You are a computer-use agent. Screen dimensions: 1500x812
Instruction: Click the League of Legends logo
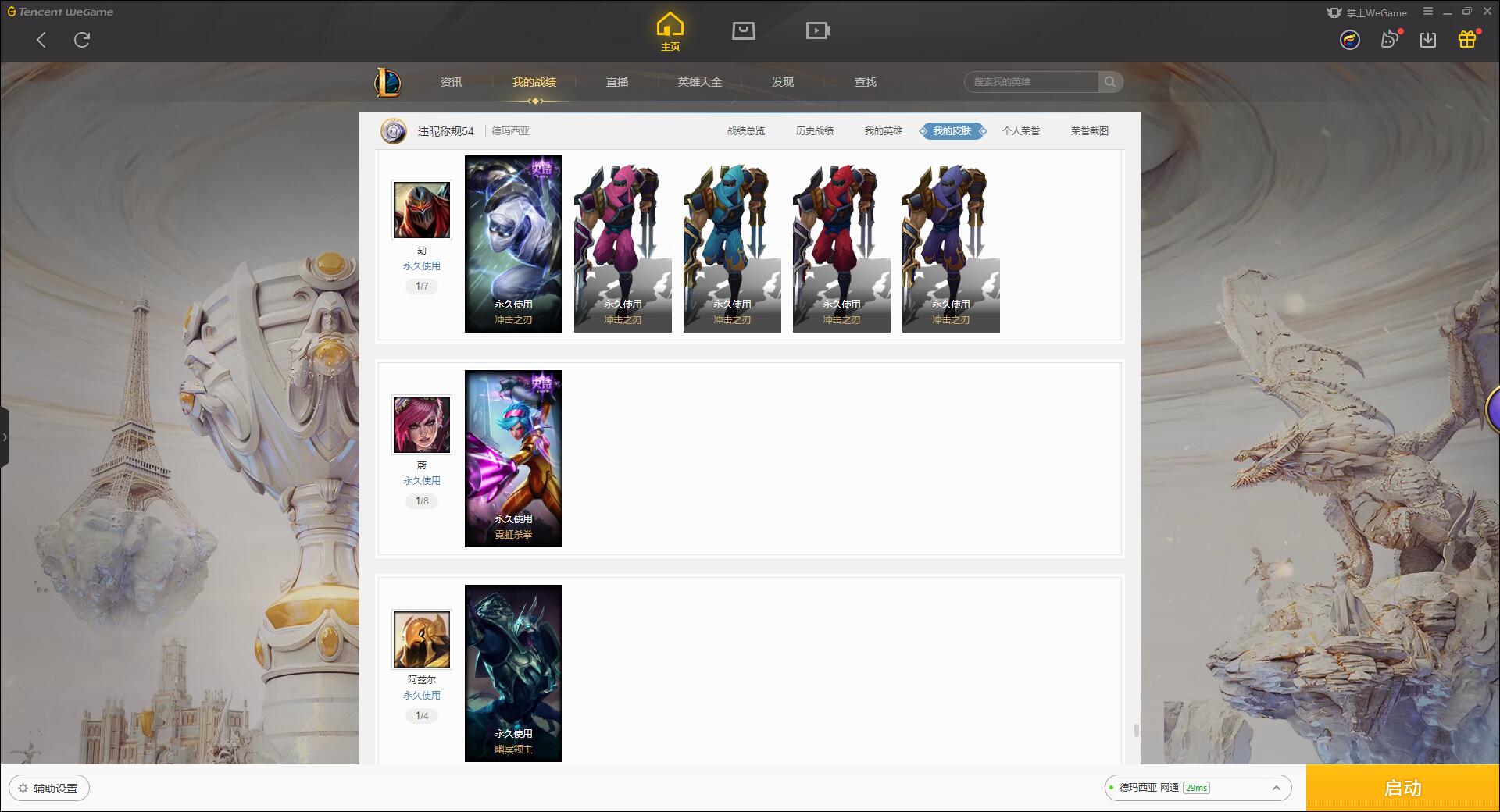pos(387,82)
